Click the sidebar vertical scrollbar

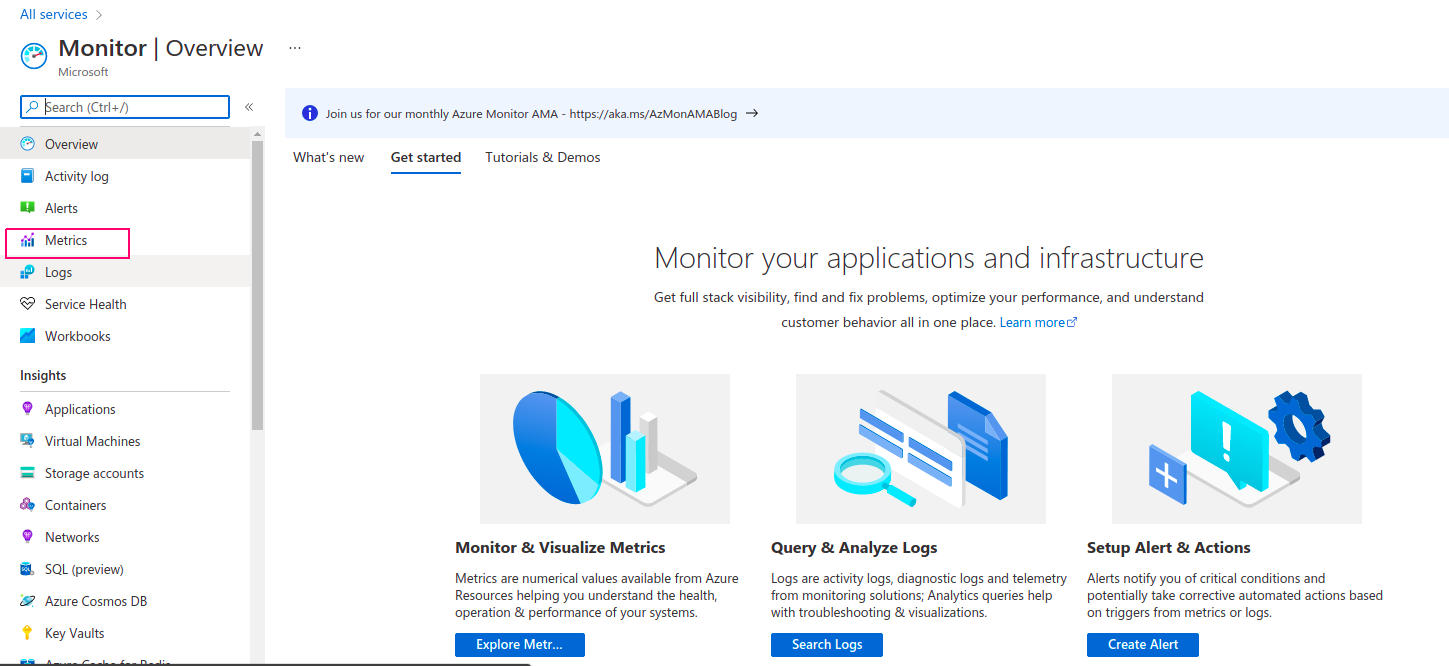[x=258, y=285]
